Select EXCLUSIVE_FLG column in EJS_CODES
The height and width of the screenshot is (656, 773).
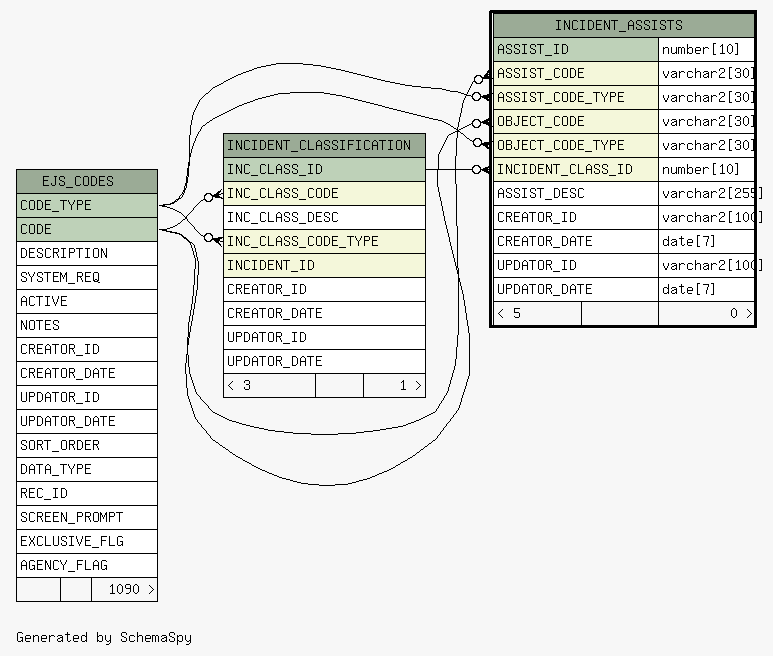pos(87,541)
